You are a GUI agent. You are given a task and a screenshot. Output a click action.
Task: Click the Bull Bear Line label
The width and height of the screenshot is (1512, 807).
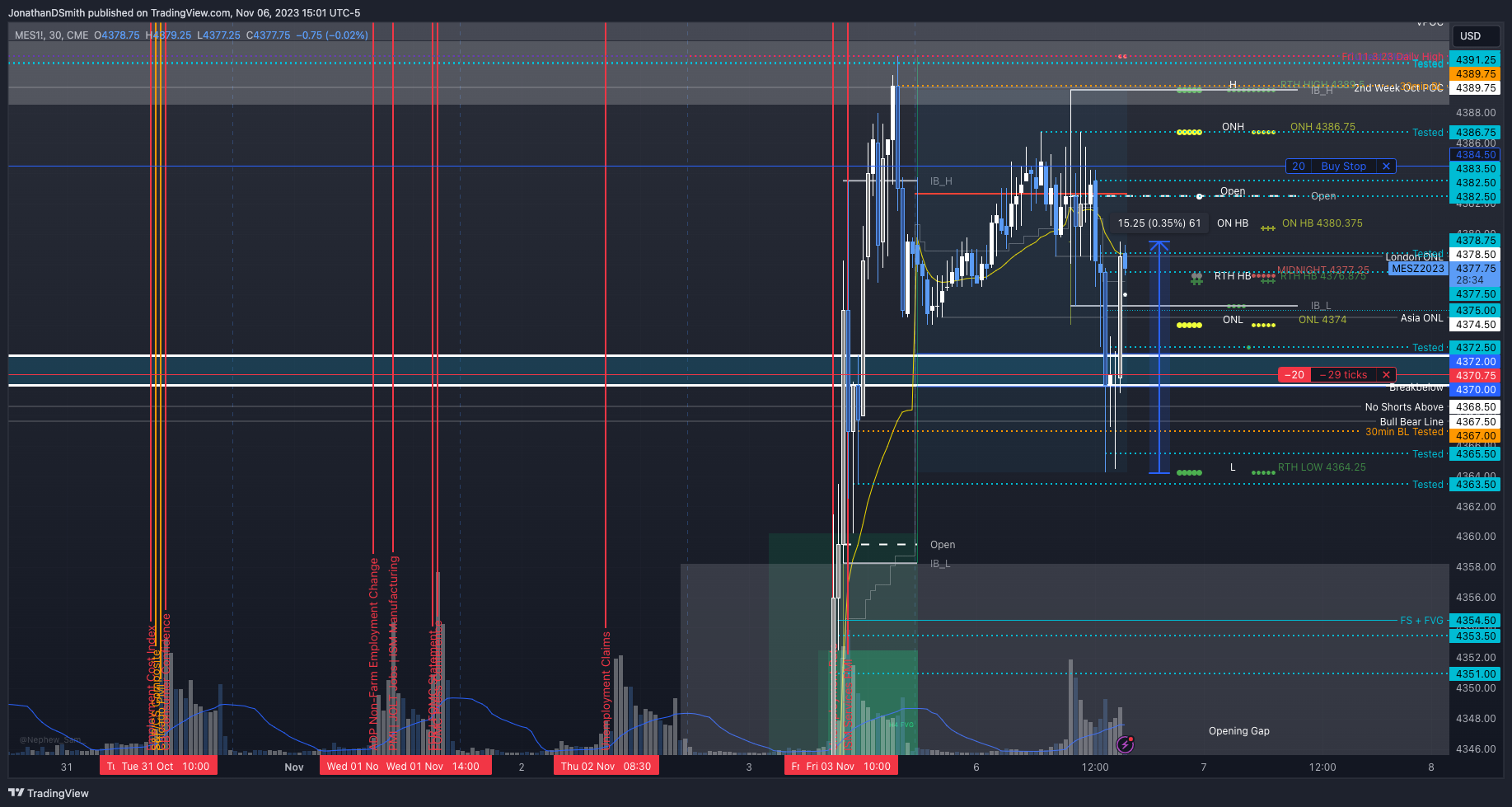click(1411, 421)
